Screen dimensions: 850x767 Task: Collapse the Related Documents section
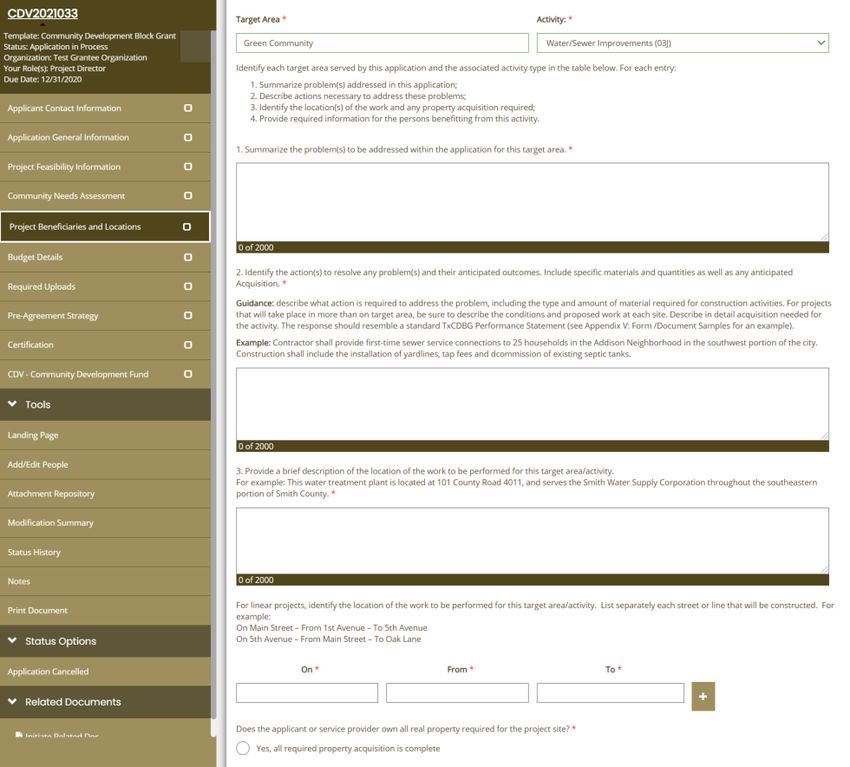[105, 702]
